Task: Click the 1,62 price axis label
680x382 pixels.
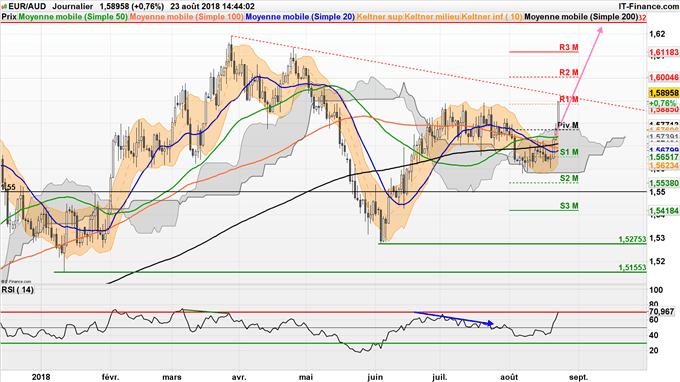Action: coord(657,34)
